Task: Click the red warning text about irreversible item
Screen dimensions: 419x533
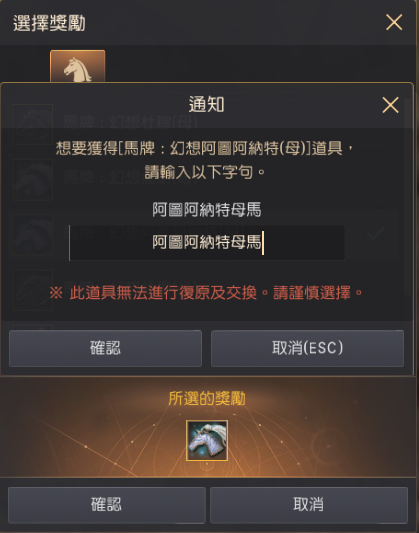Action: 206,292
